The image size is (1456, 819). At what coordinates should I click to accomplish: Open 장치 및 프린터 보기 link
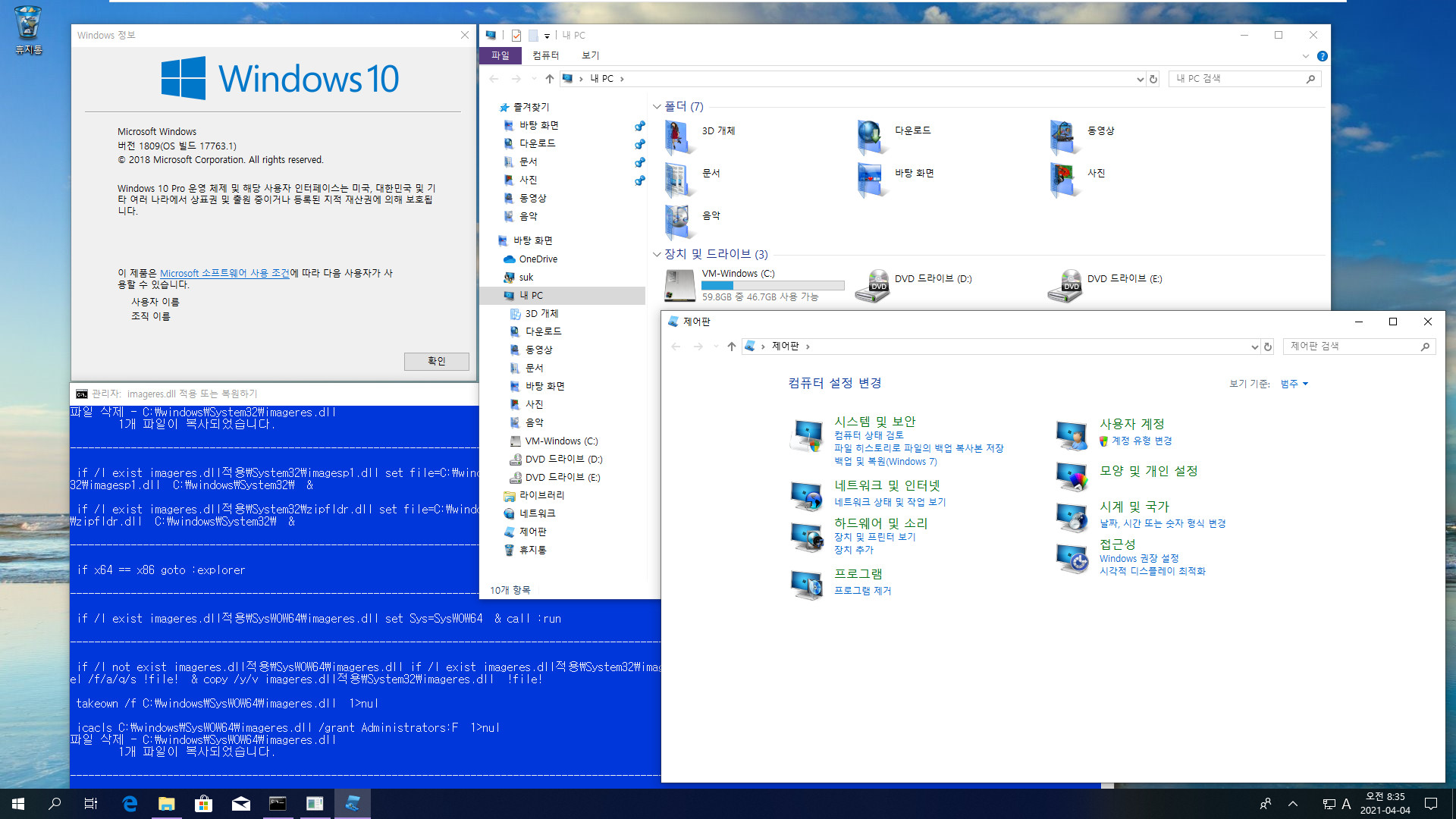(874, 537)
